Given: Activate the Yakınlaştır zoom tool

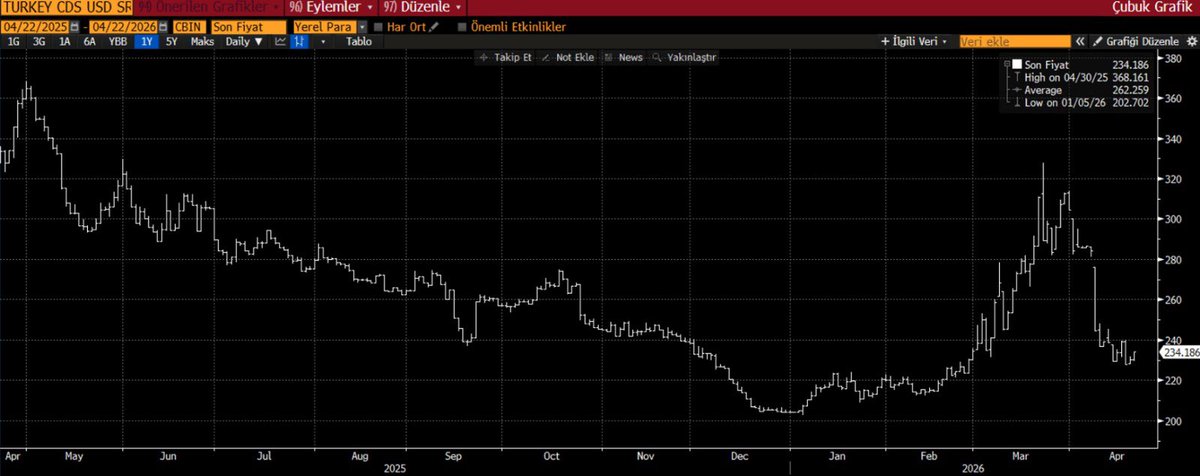Looking at the screenshot, I should 685,57.
